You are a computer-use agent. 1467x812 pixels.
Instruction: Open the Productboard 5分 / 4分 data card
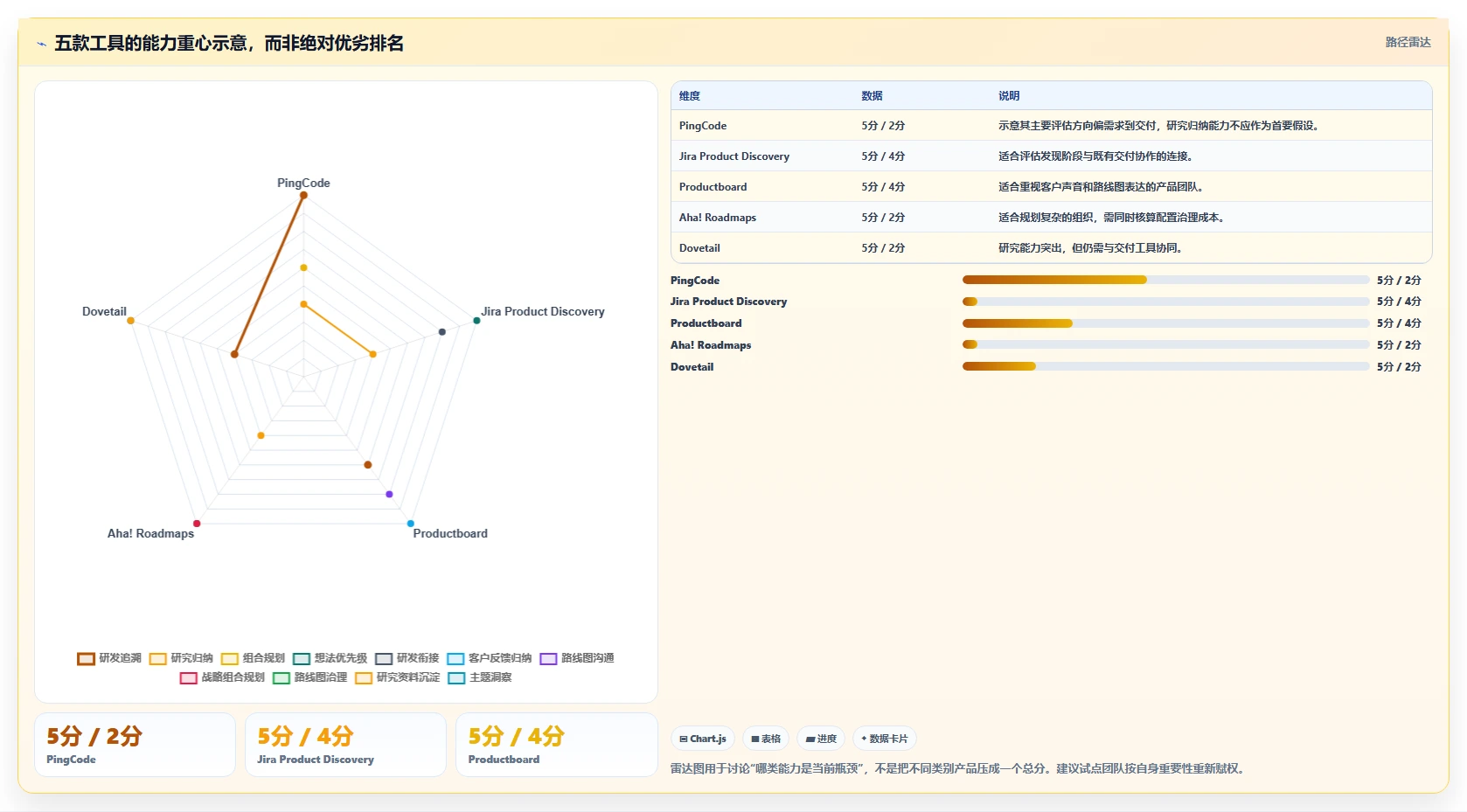556,745
